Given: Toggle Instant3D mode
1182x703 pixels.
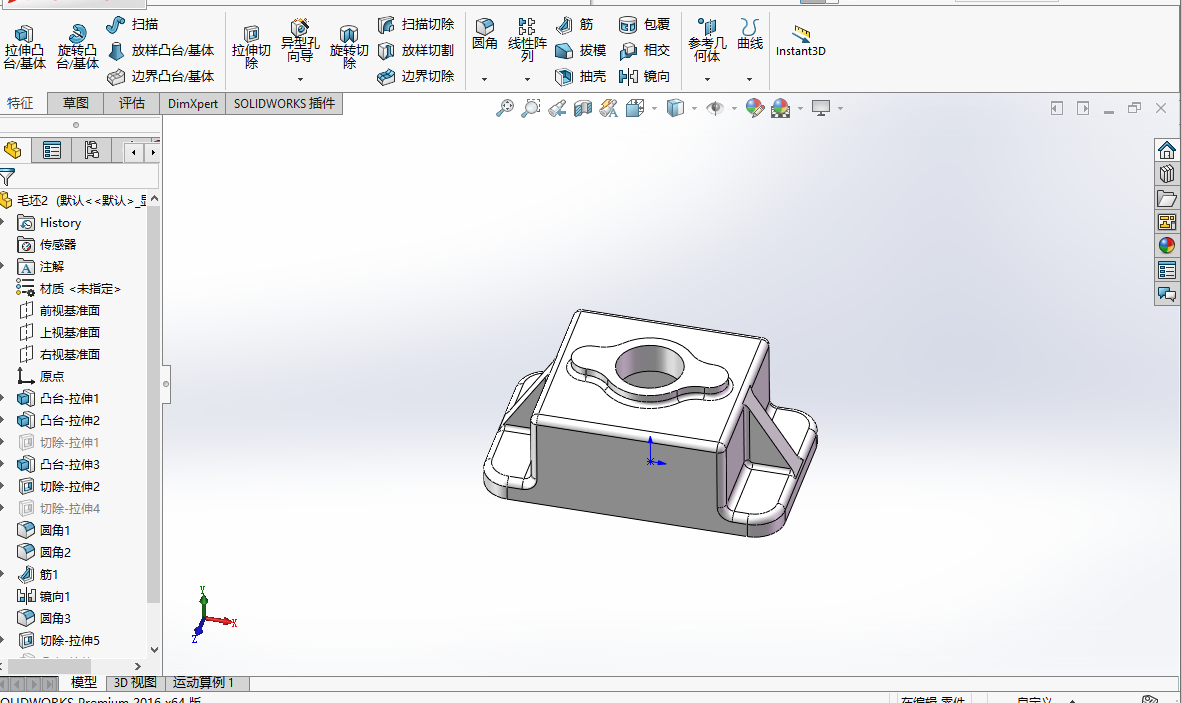Looking at the screenshot, I should pos(801,41).
